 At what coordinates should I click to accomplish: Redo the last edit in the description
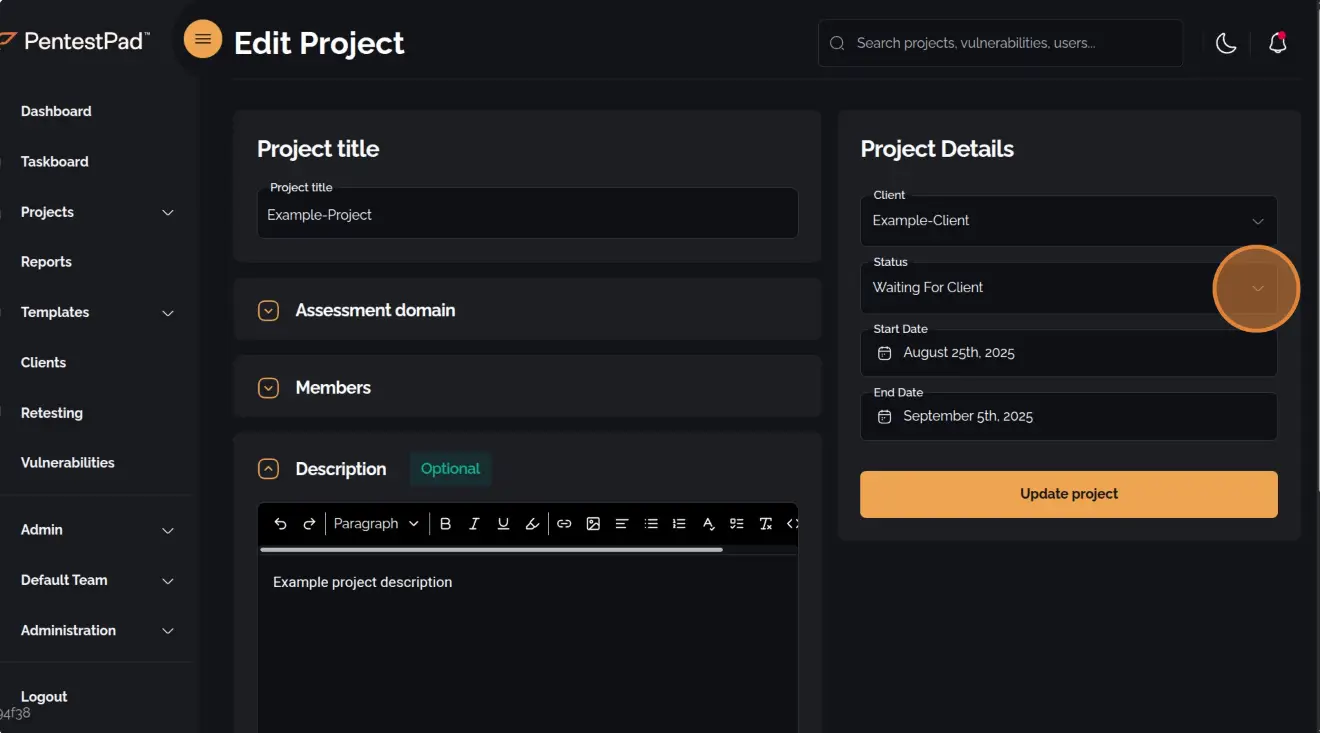[309, 523]
